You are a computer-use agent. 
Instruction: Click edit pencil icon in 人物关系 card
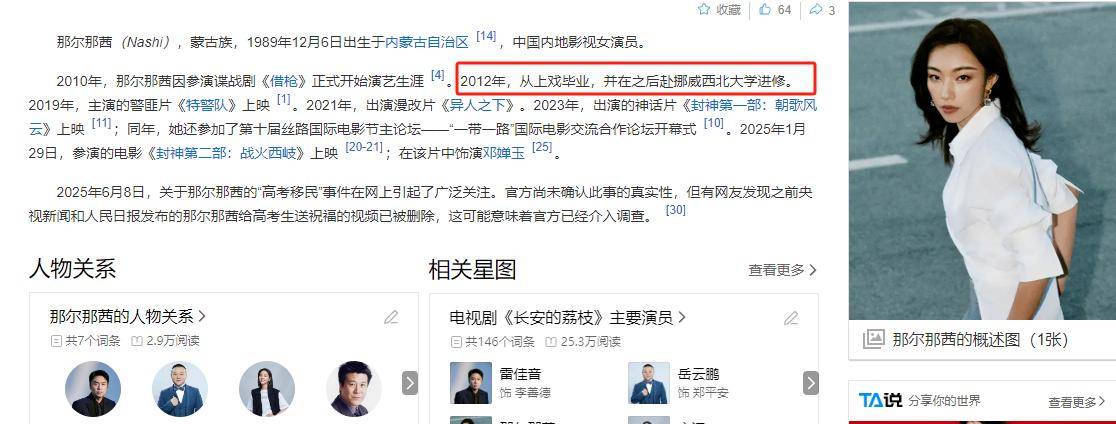pyautogui.click(x=391, y=317)
